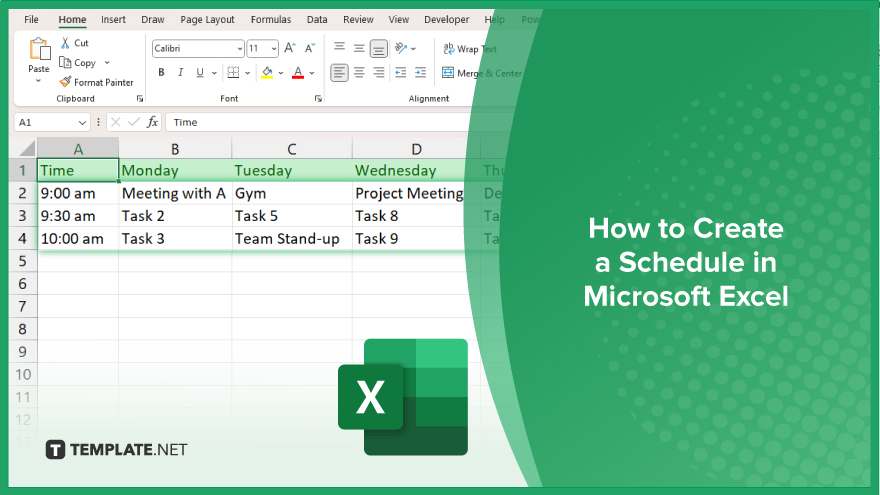Click the Paste clipboard icon
880x495 pixels.
pyautogui.click(x=39, y=49)
